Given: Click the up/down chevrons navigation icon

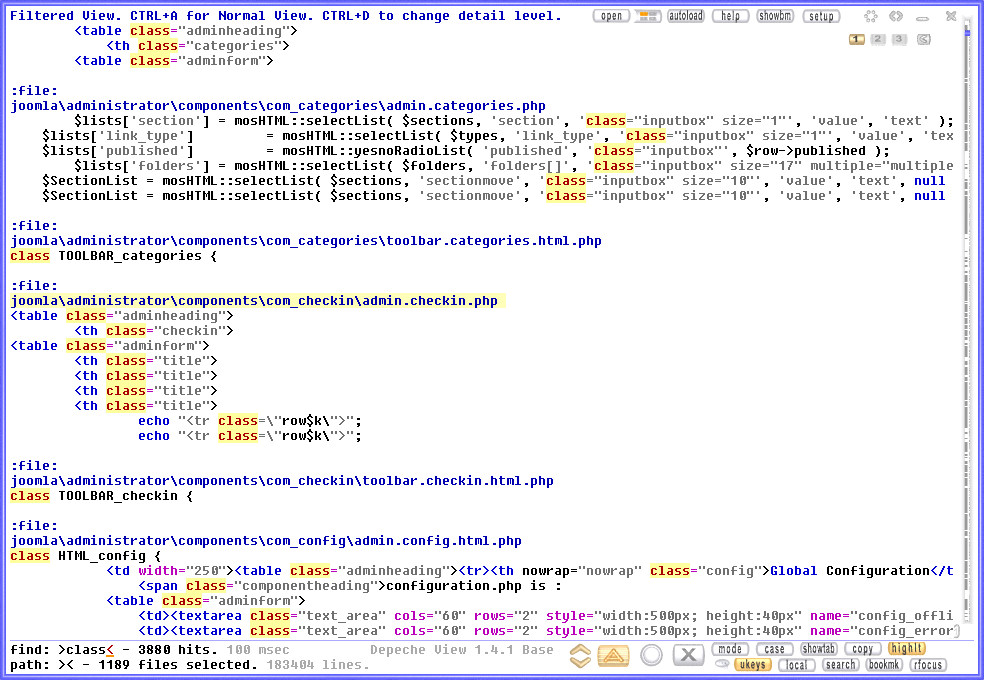Looking at the screenshot, I should click(581, 656).
